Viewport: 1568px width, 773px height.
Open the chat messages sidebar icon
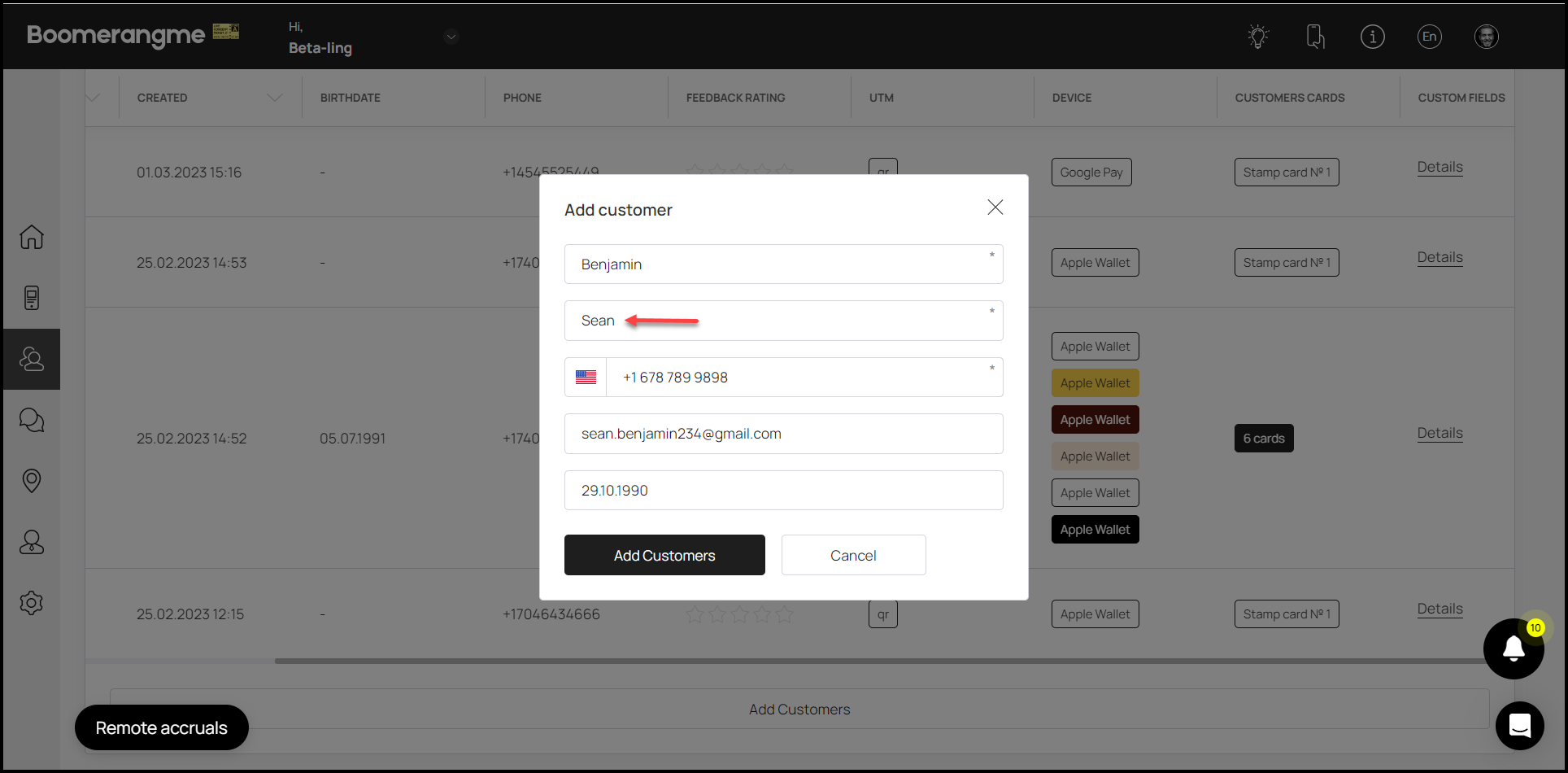(x=32, y=420)
